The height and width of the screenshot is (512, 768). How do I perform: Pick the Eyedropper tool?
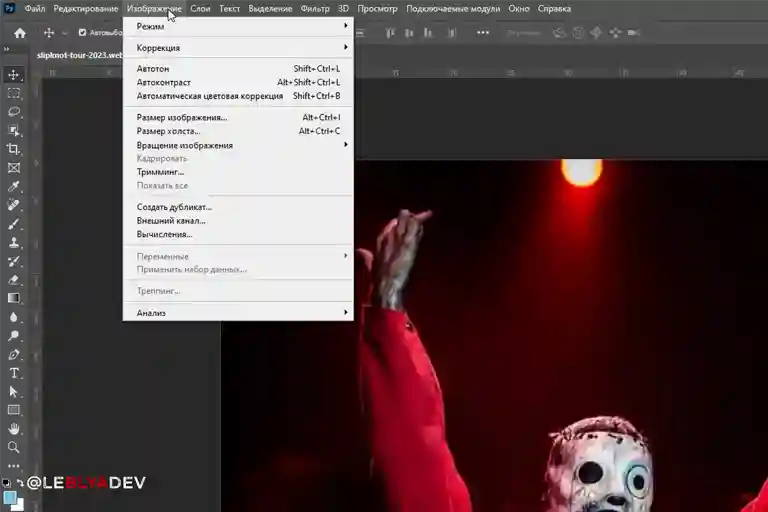pyautogui.click(x=14, y=186)
